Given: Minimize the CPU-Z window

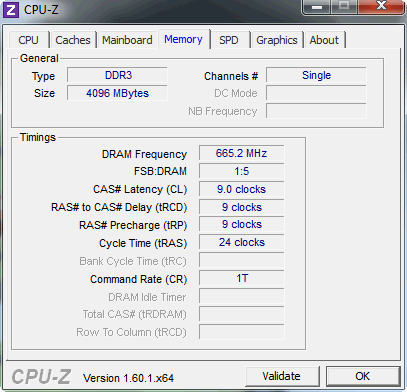Looking at the screenshot, I should (317, 7).
